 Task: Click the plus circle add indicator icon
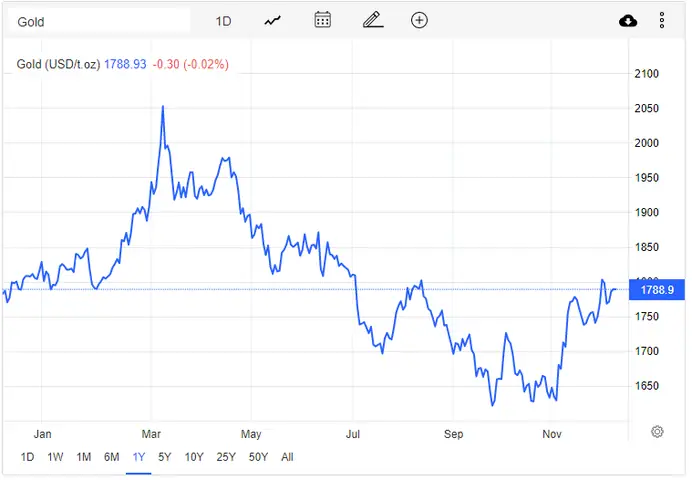click(419, 20)
